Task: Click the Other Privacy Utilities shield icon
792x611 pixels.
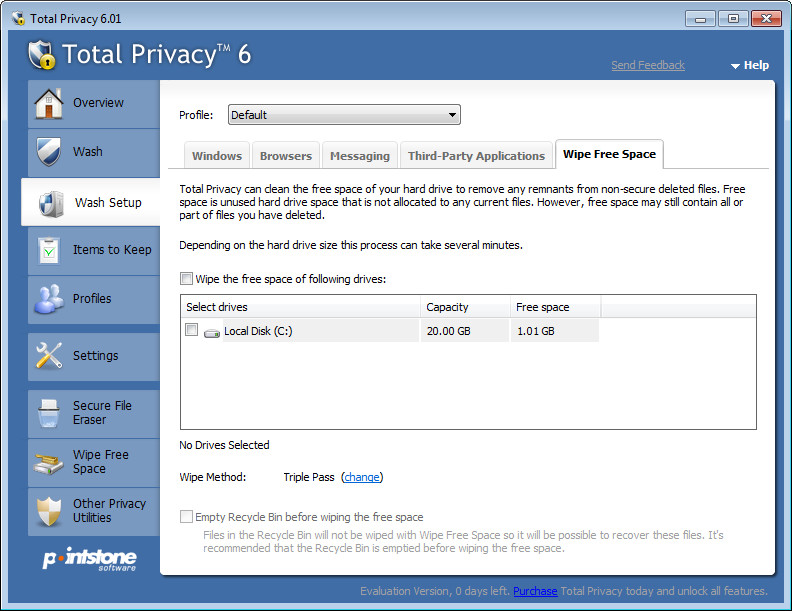Action: (49, 511)
